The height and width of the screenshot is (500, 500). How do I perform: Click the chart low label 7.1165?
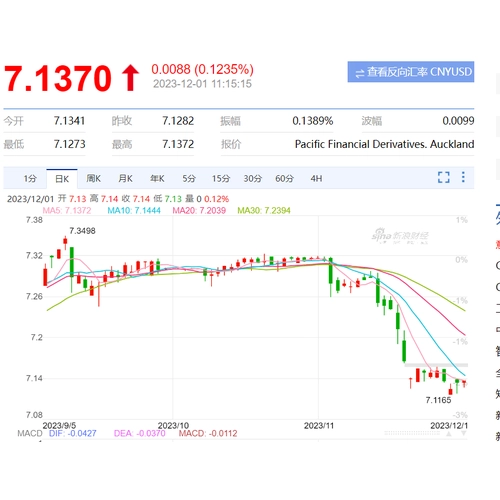click(438, 400)
